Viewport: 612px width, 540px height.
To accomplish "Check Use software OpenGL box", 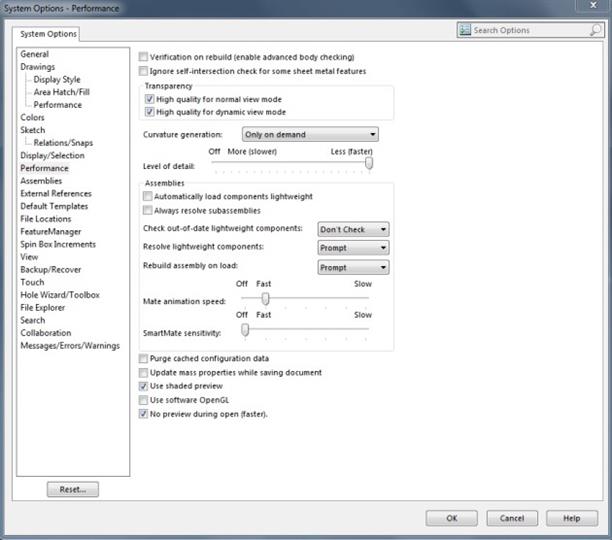I will coord(144,400).
